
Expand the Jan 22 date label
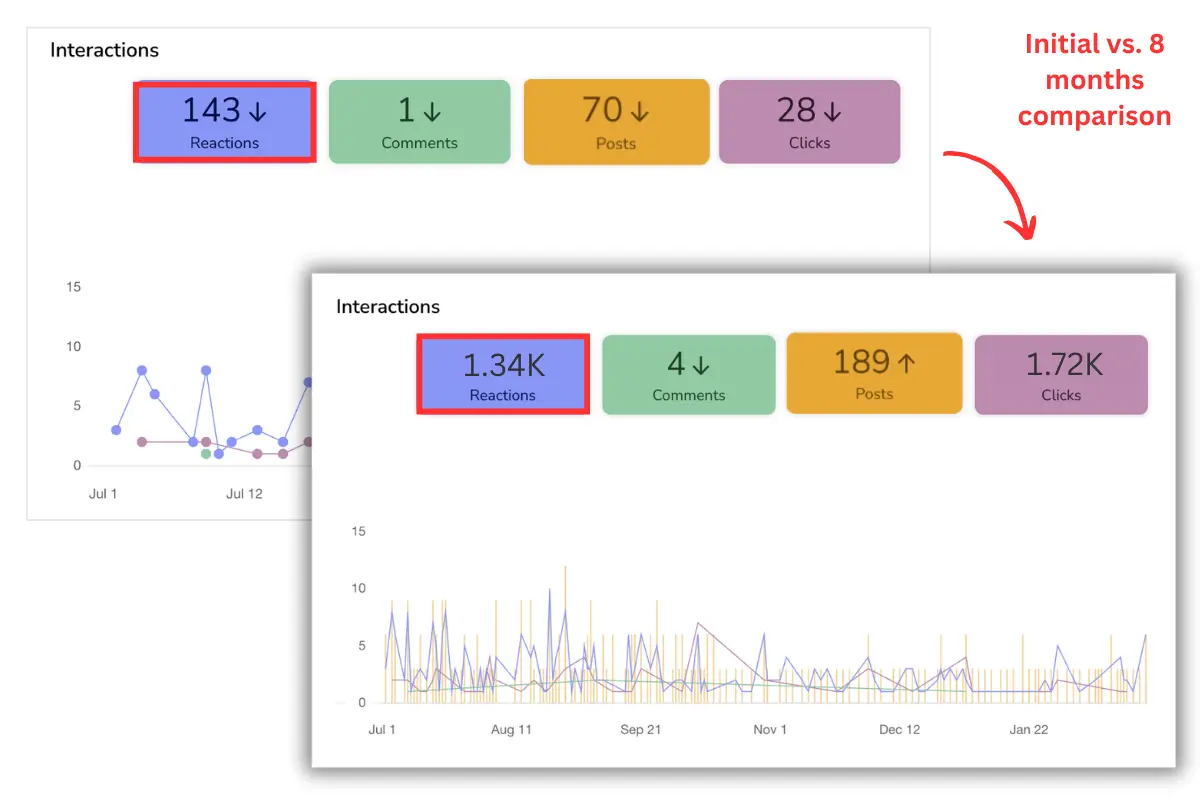pyautogui.click(x=1028, y=730)
